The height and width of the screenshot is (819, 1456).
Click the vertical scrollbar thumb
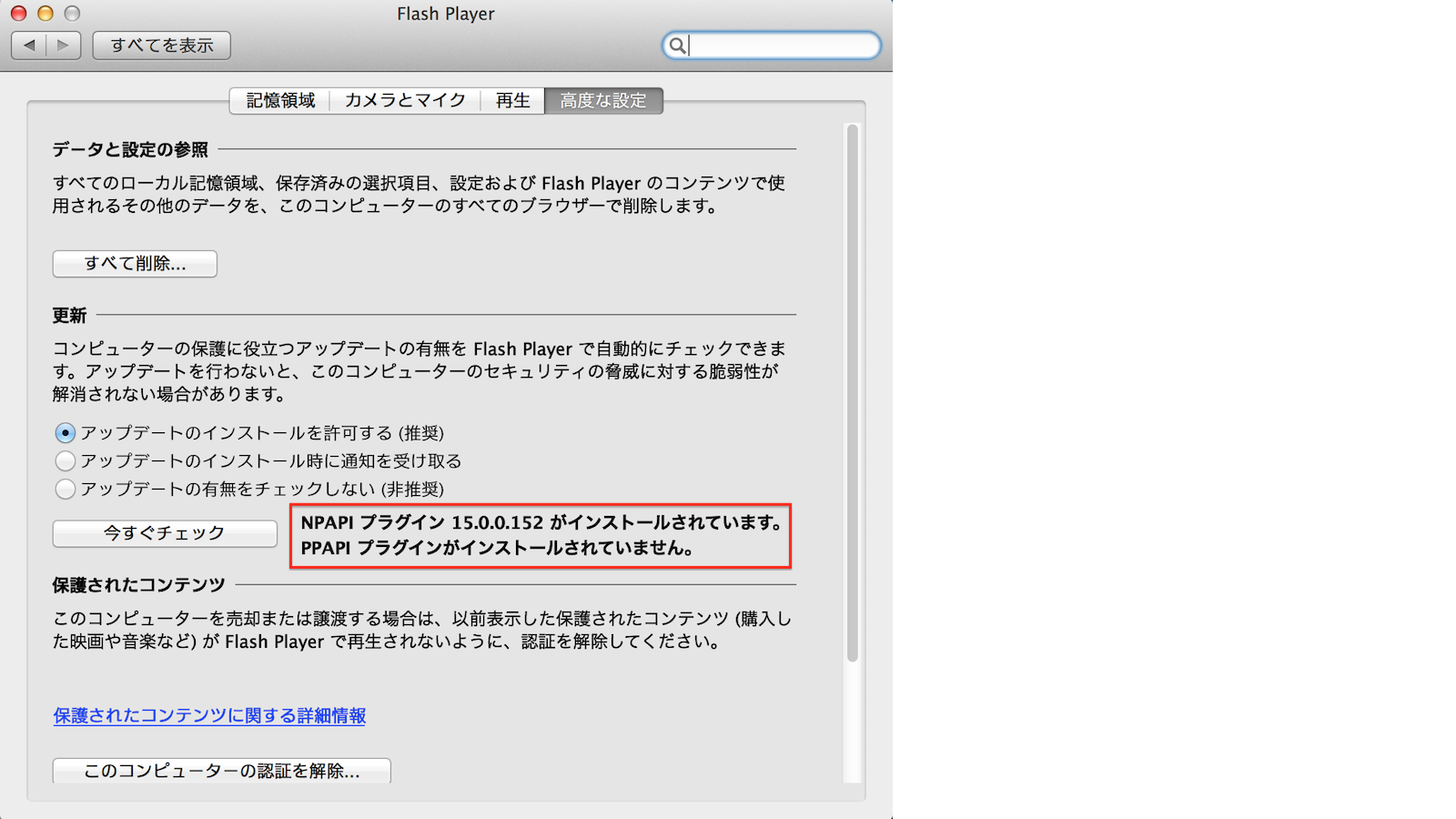click(853, 393)
